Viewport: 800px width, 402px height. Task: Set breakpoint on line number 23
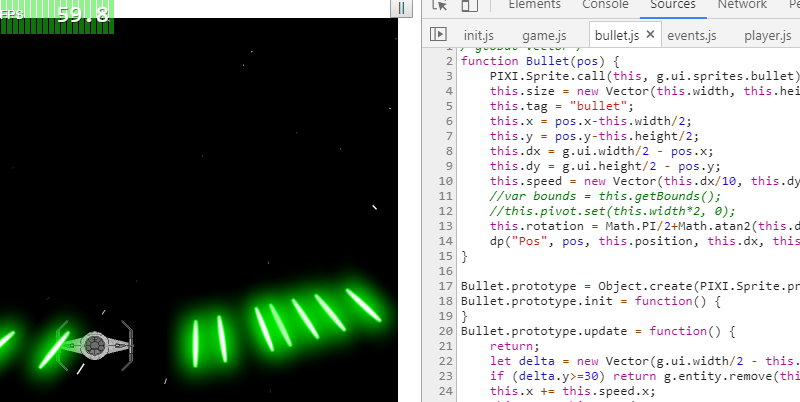(x=445, y=376)
